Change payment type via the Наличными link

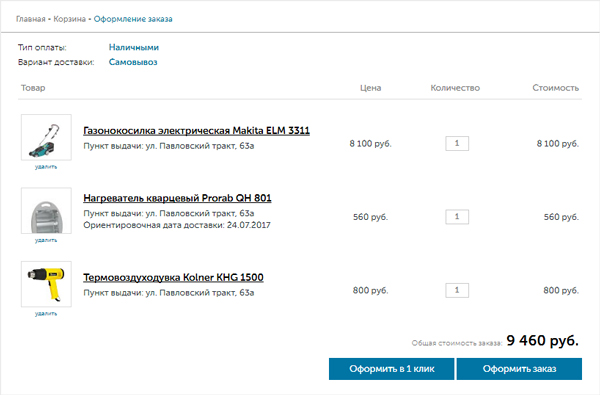(x=134, y=47)
